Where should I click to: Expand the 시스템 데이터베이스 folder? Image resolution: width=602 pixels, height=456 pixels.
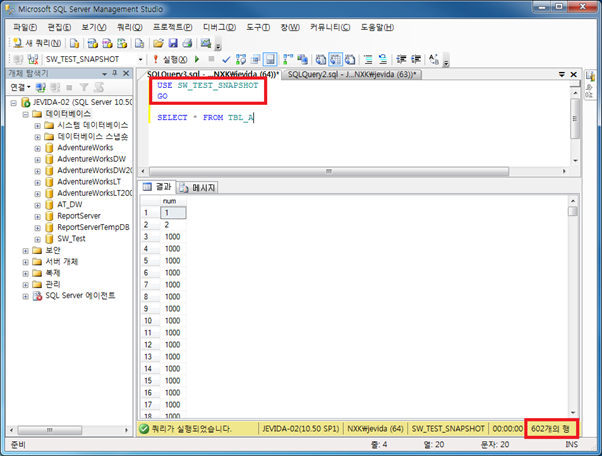(x=37, y=126)
